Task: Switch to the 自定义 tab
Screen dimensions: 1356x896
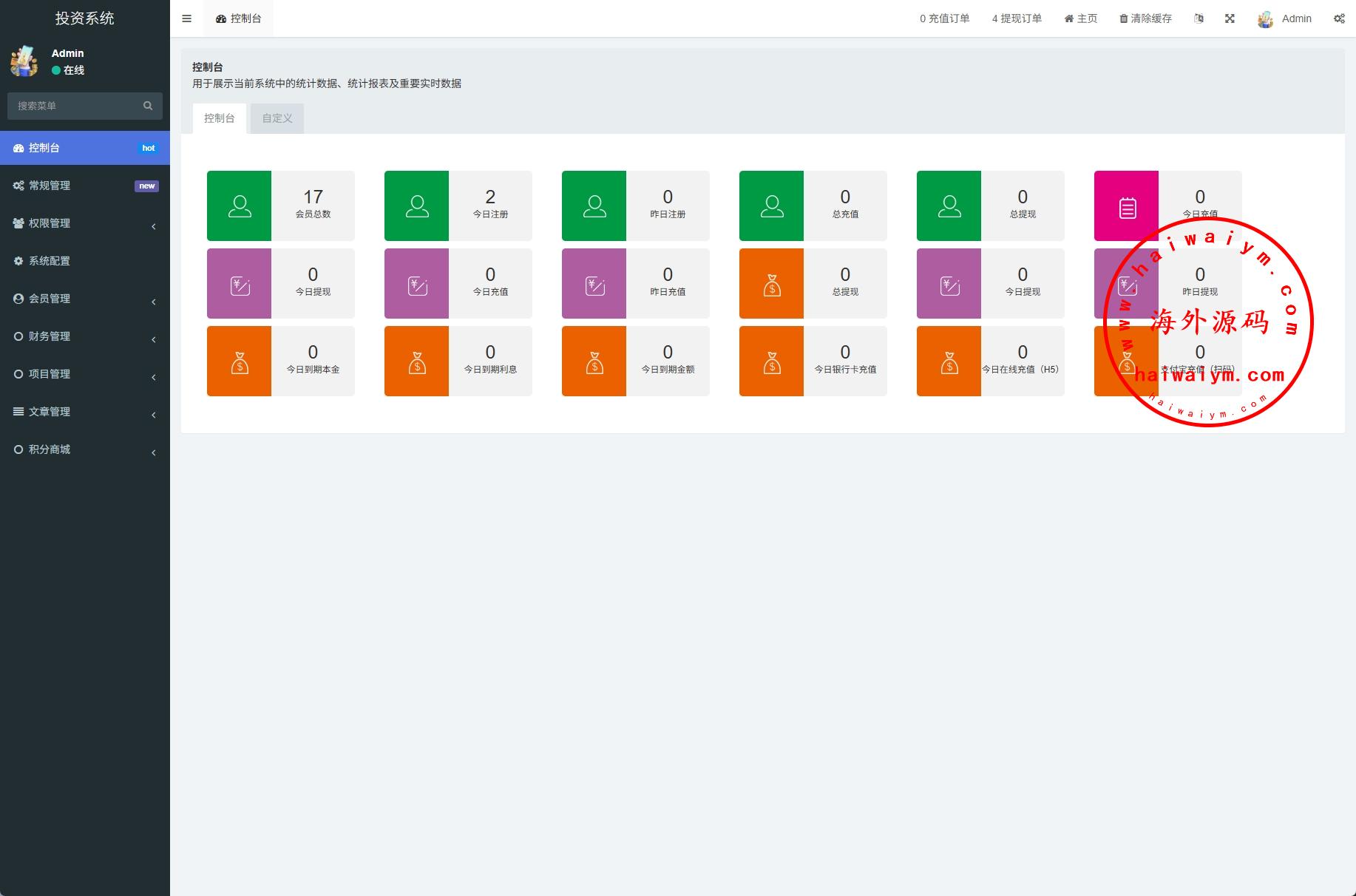Action: click(x=277, y=118)
